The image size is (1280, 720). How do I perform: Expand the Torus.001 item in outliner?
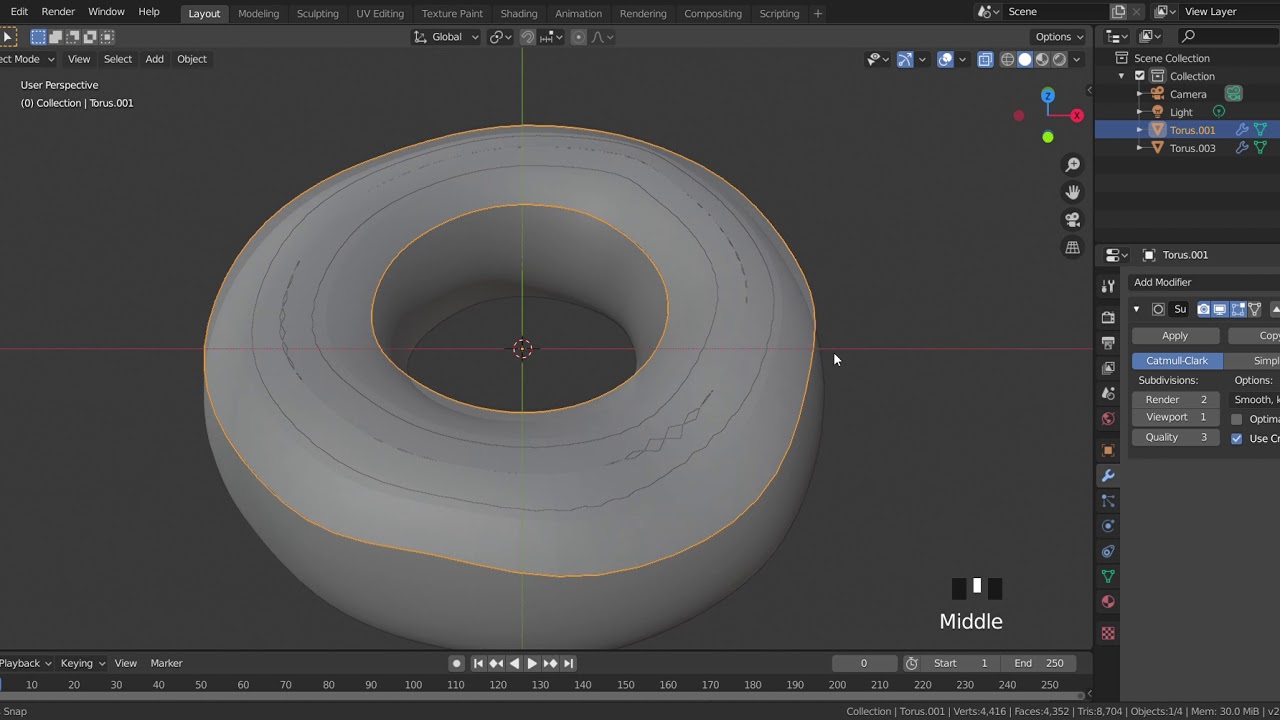click(x=1139, y=130)
